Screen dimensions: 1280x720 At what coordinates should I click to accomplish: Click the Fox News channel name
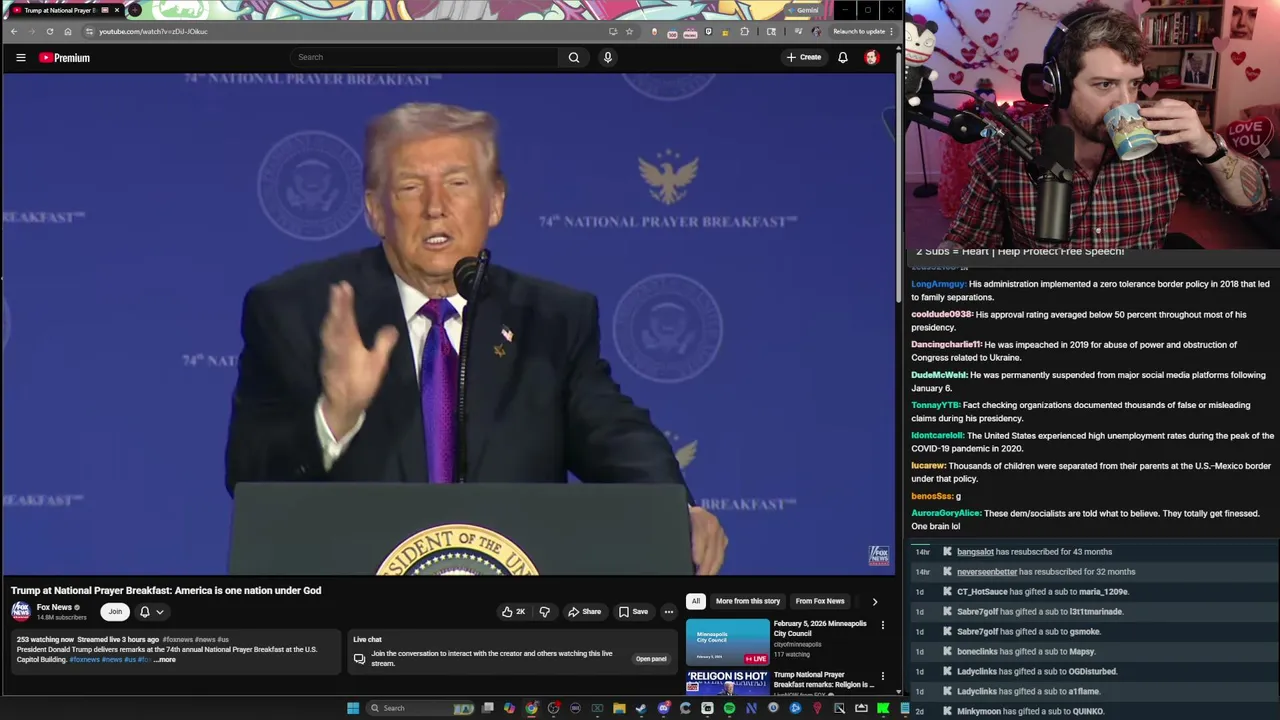pos(54,607)
